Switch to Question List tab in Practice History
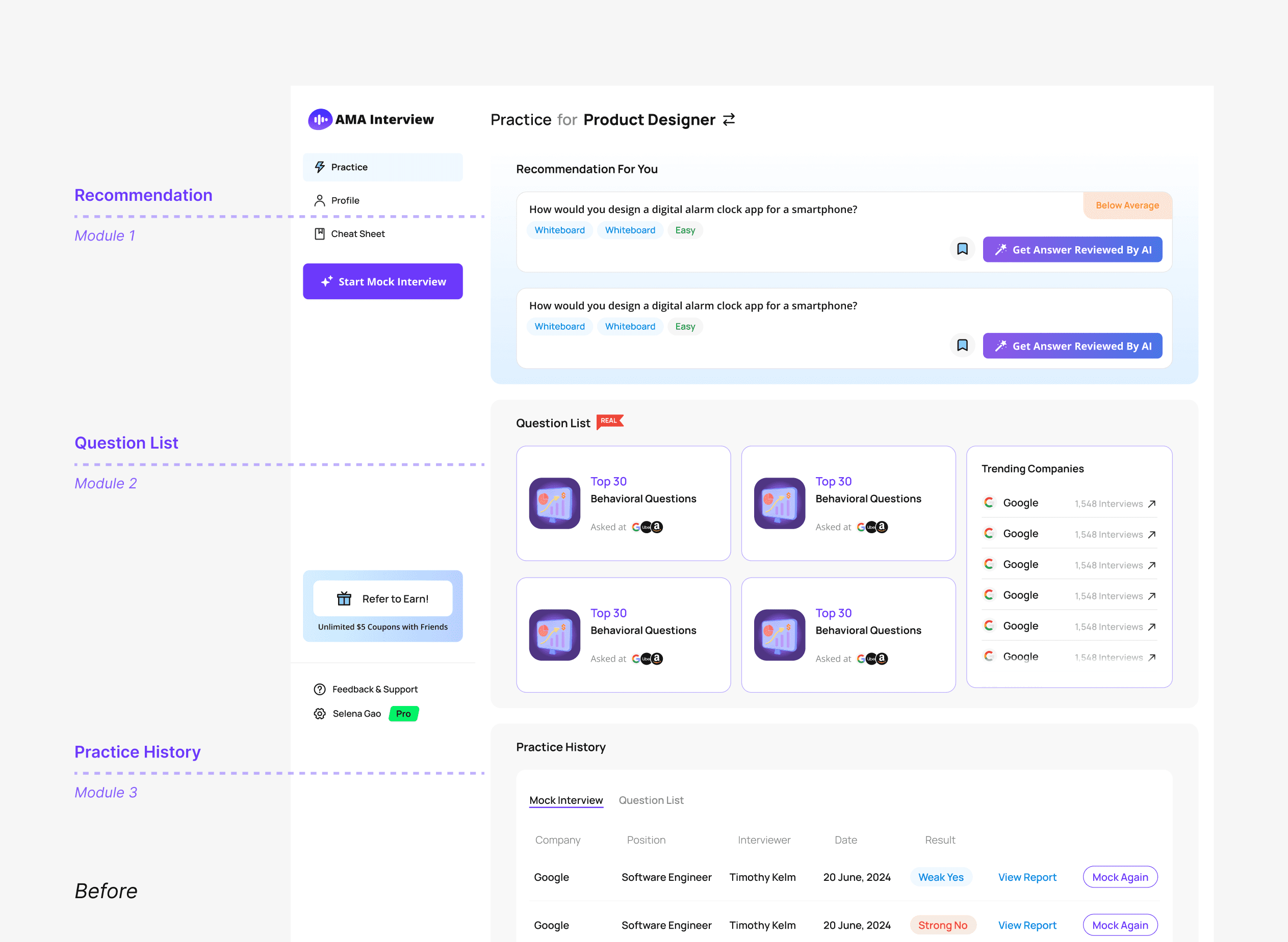The height and width of the screenshot is (942, 1288). click(651, 801)
